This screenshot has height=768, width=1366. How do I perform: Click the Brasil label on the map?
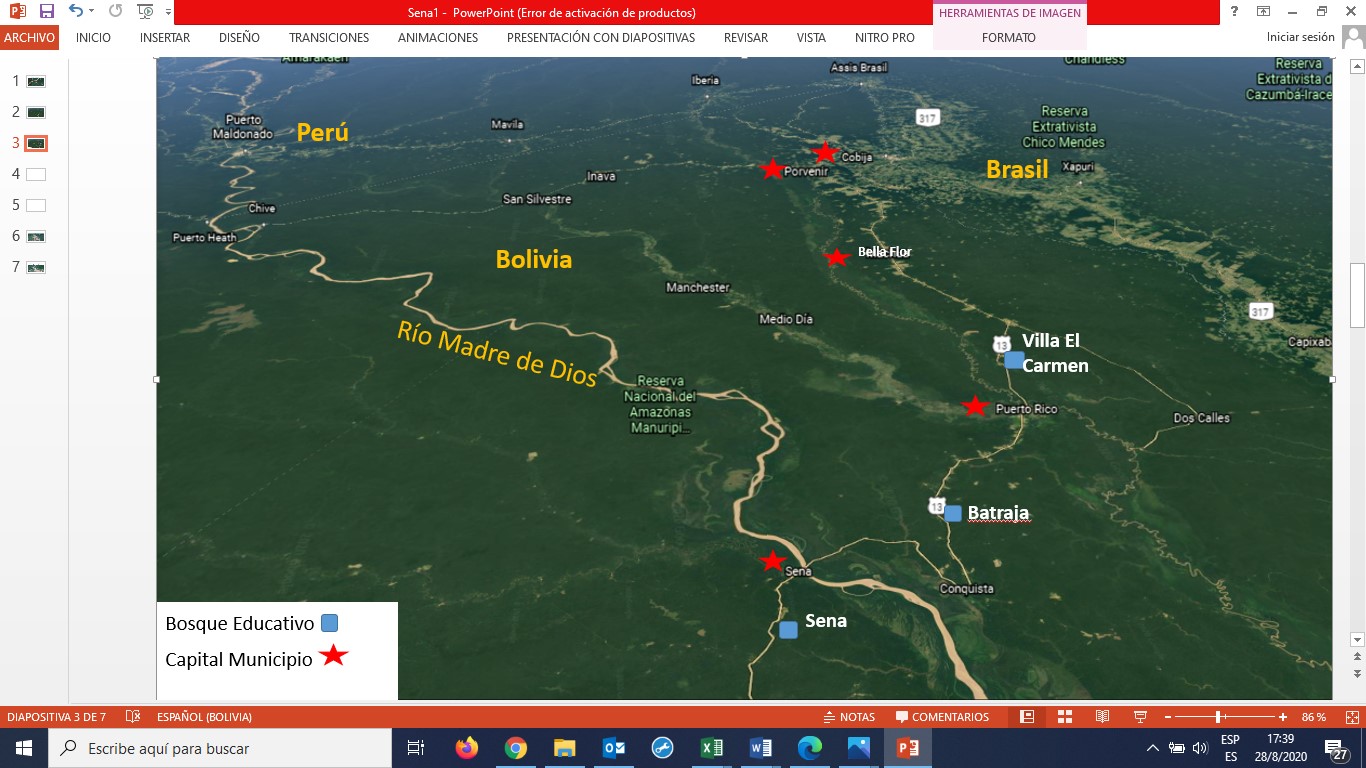pos(1017,170)
